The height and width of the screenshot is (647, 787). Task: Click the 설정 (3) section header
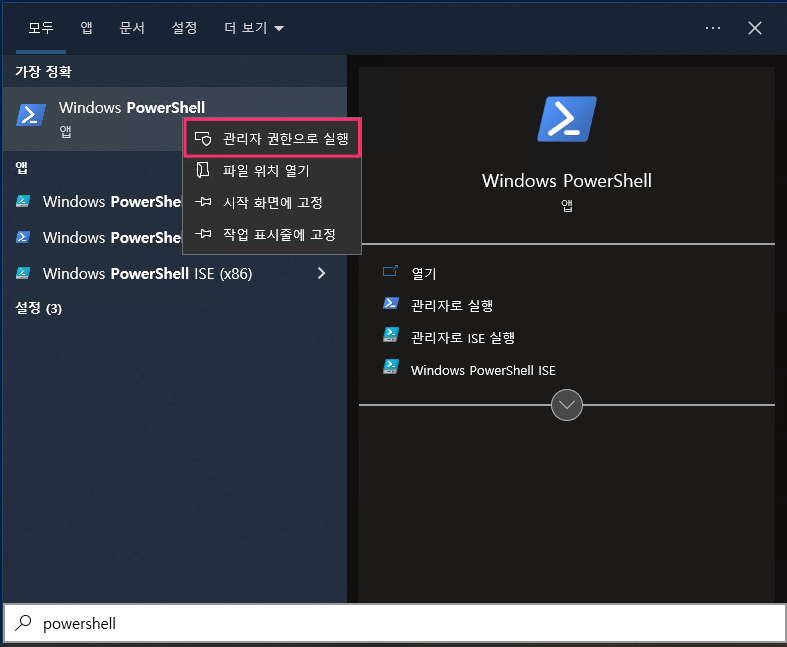click(x=39, y=308)
